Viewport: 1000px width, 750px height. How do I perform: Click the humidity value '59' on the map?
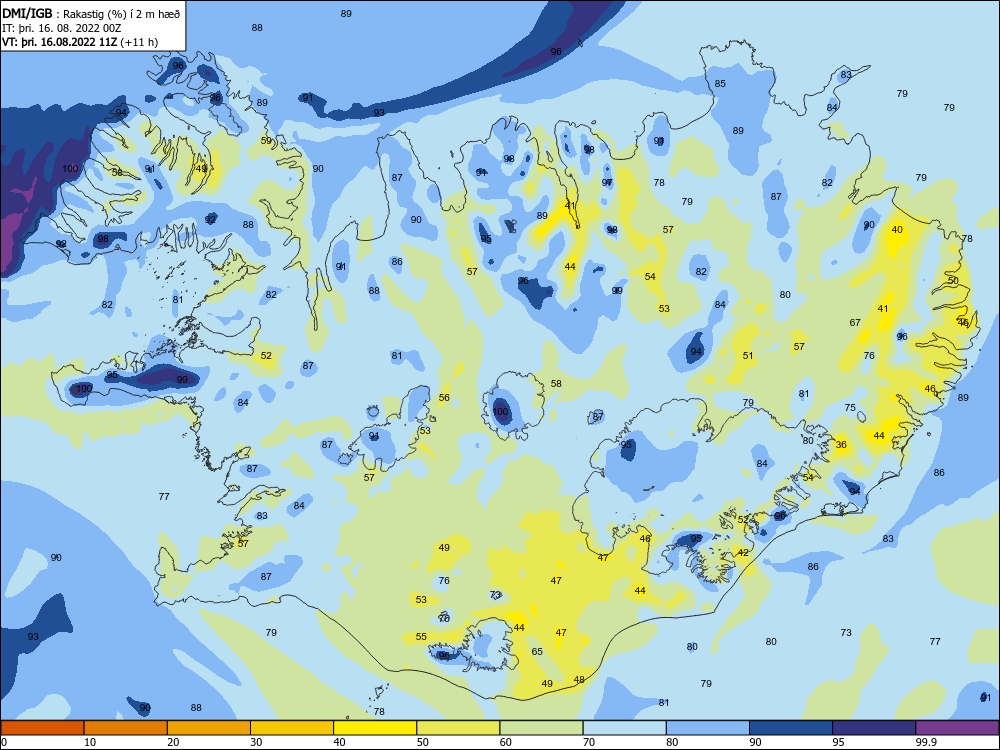[x=266, y=140]
